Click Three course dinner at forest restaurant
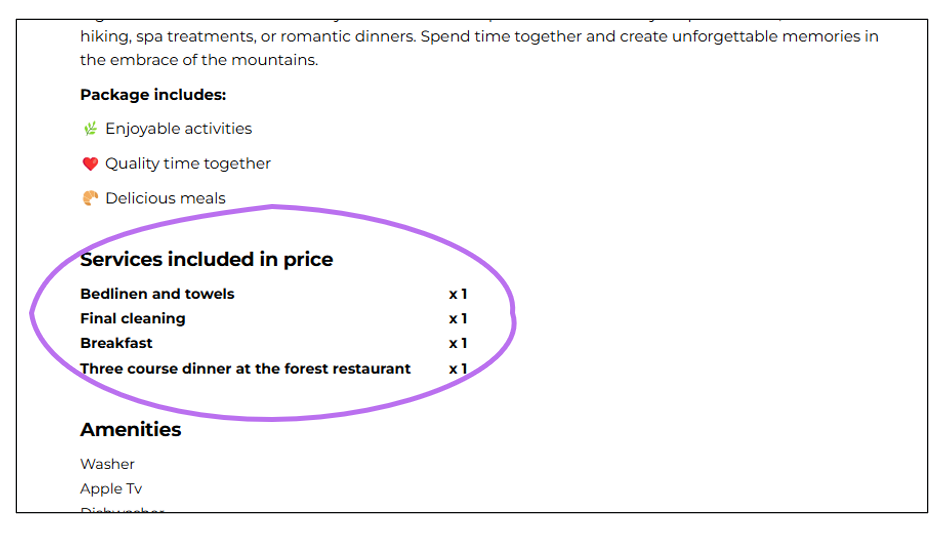Screen dimensions: 940x533 [x=246, y=368]
